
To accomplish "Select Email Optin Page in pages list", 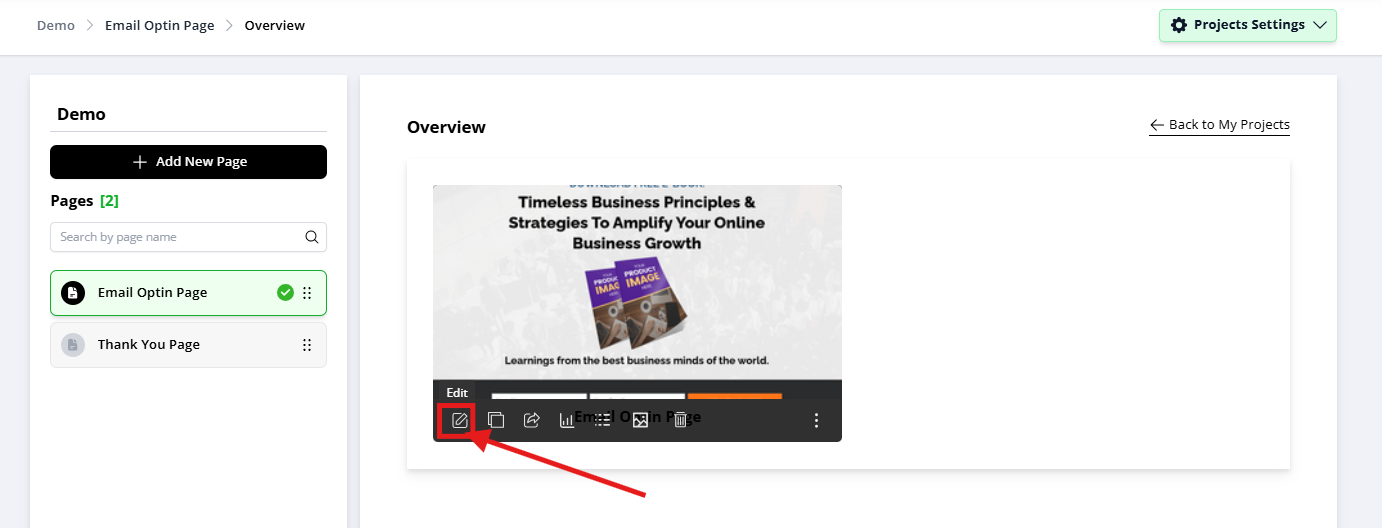I will [188, 293].
